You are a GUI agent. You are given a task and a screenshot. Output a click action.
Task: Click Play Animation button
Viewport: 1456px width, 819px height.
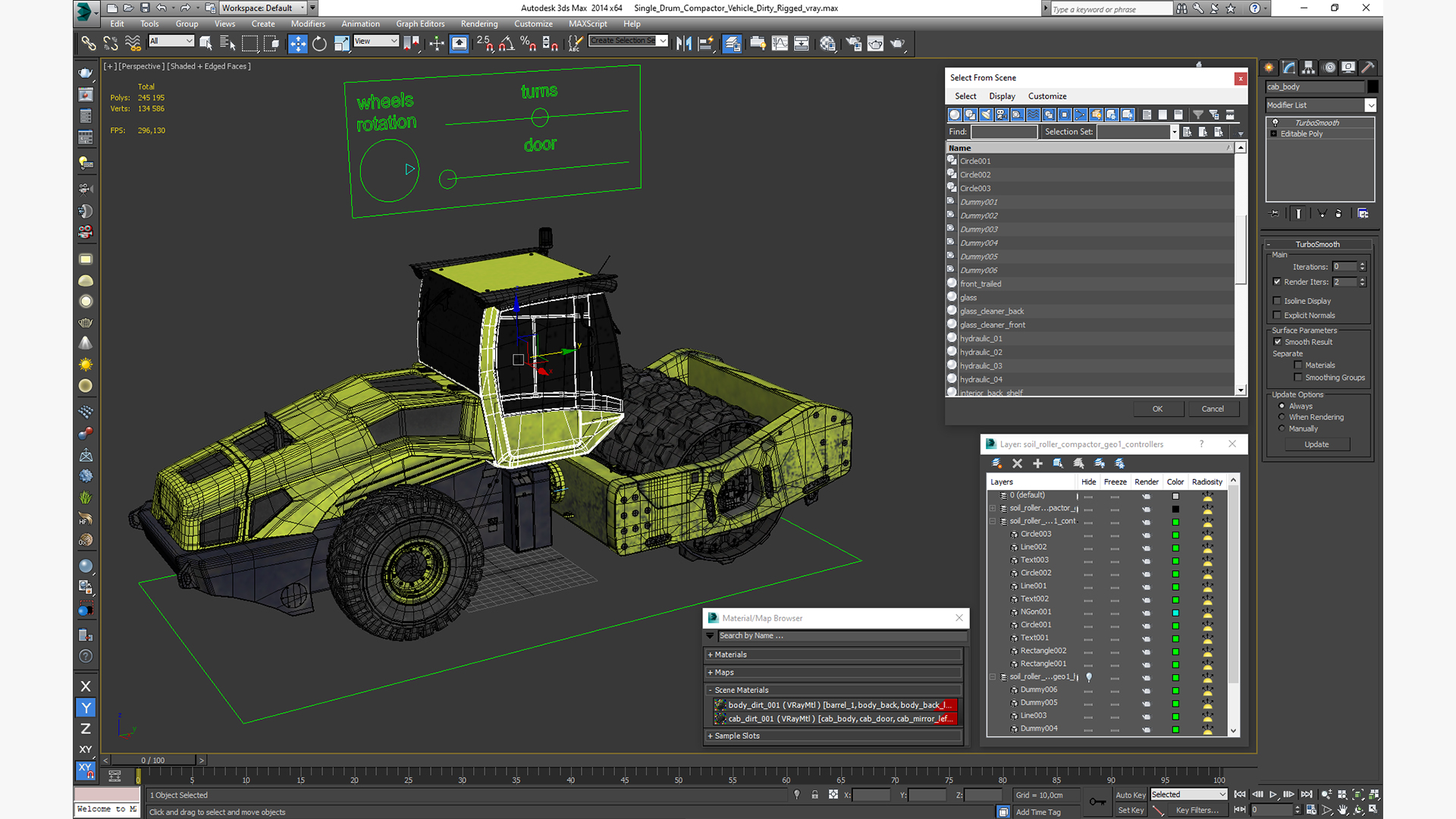(x=1272, y=794)
